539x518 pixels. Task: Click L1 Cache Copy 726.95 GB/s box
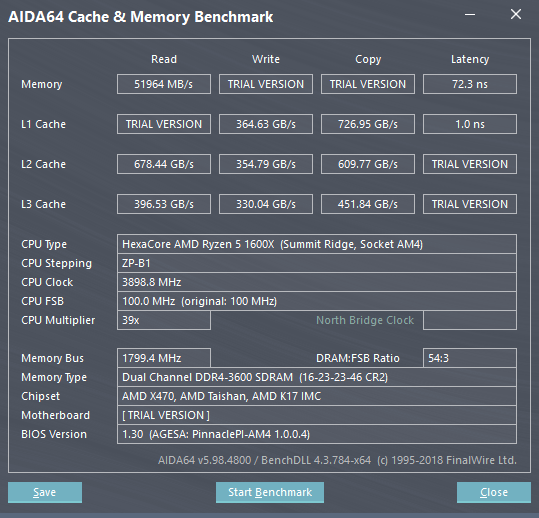pos(368,124)
